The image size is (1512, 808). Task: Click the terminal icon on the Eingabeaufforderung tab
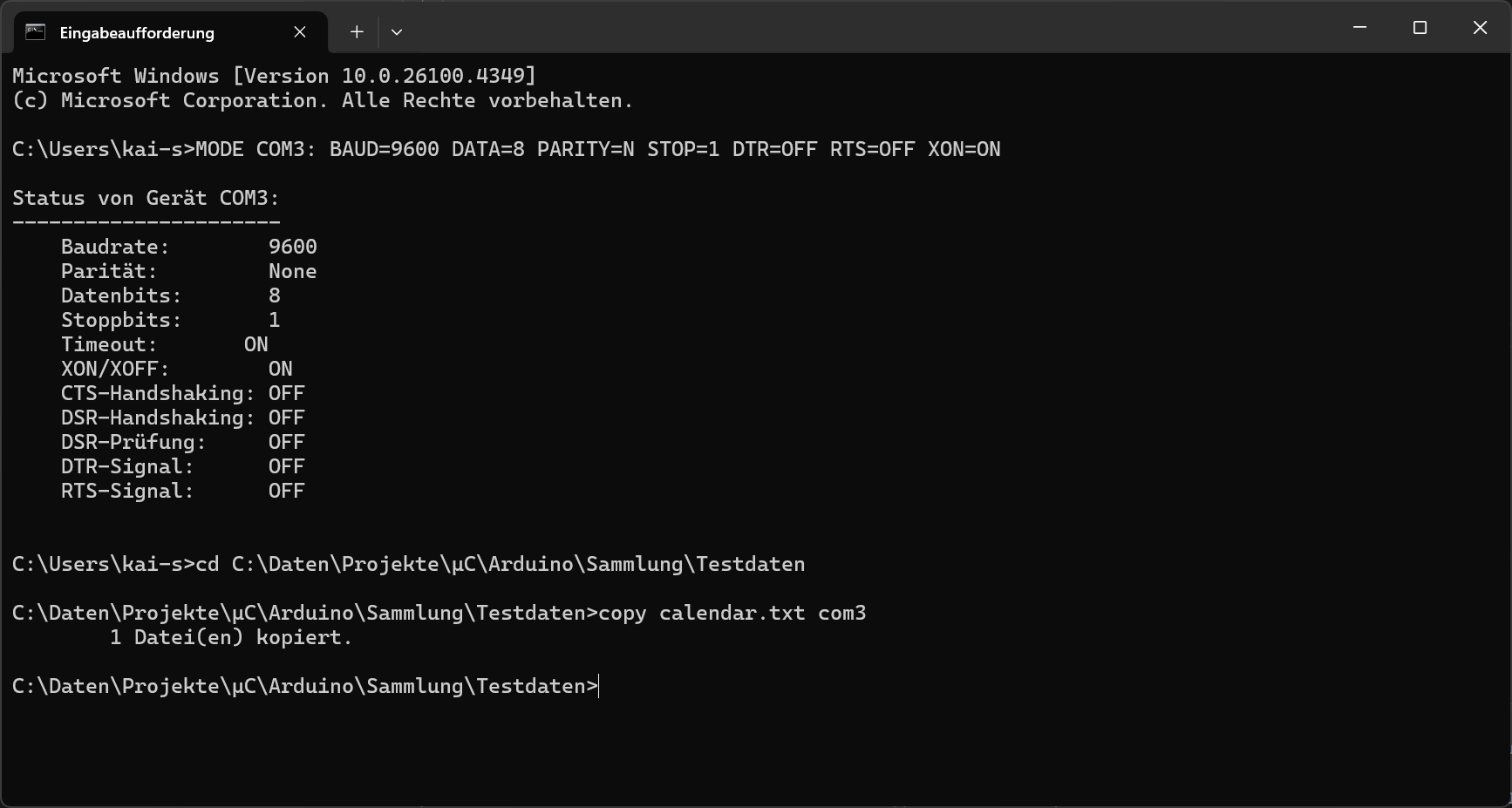click(x=35, y=32)
